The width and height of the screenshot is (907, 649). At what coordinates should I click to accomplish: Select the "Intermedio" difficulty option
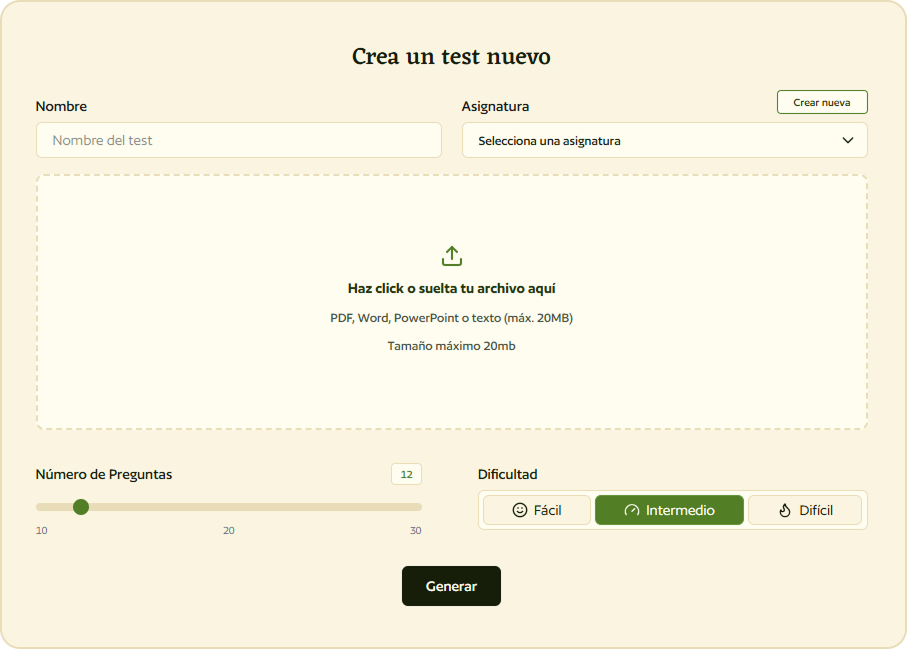(669, 509)
